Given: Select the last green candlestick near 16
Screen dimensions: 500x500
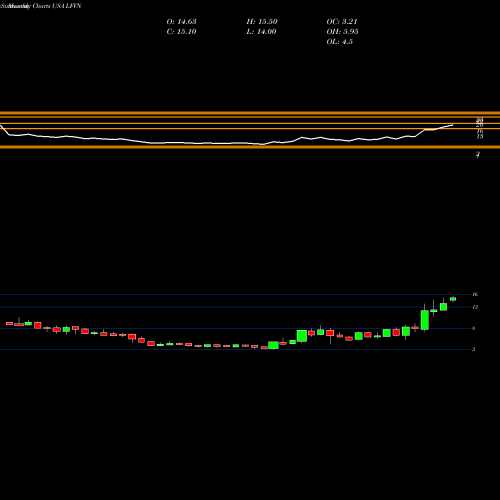Looking at the screenshot, I should pos(453,299).
